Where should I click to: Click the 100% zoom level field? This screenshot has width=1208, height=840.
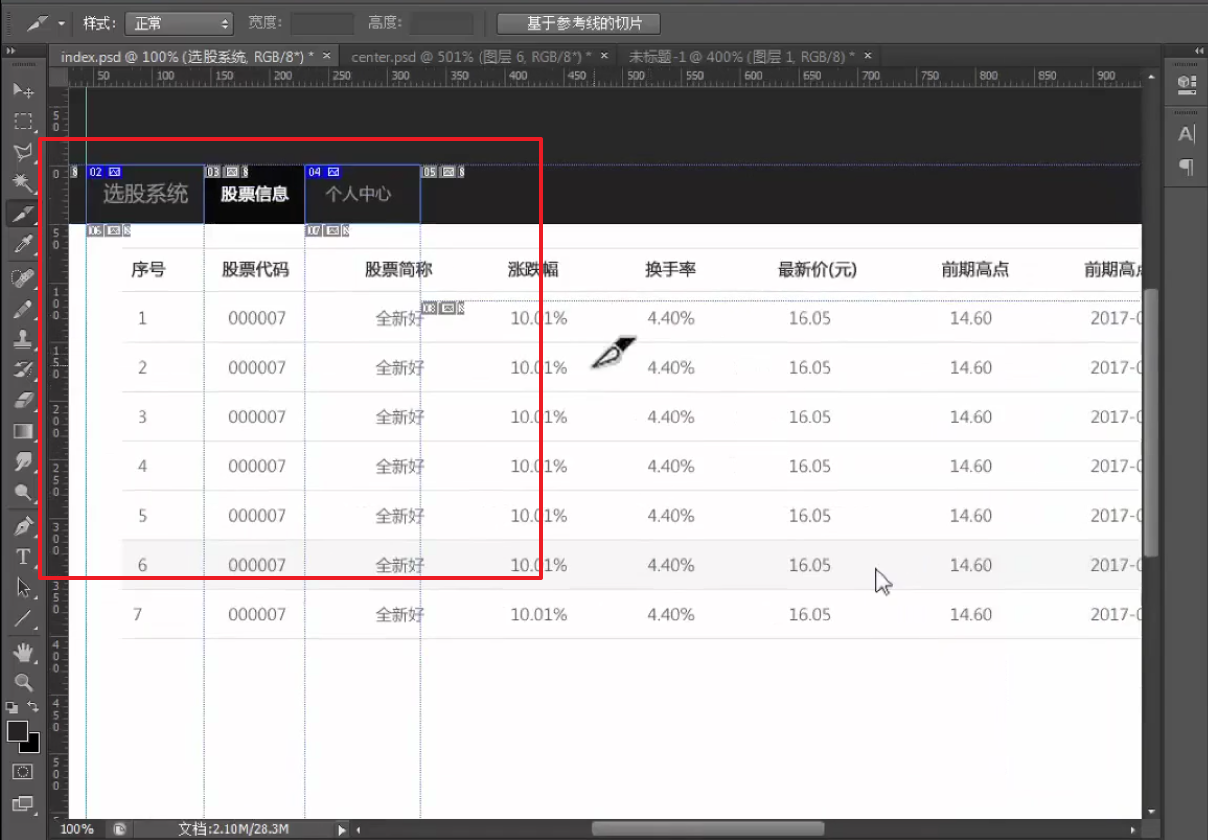tap(77, 829)
